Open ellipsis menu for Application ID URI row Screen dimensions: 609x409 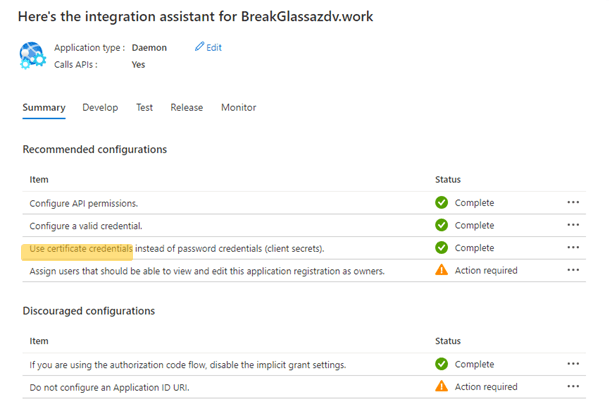(573, 387)
